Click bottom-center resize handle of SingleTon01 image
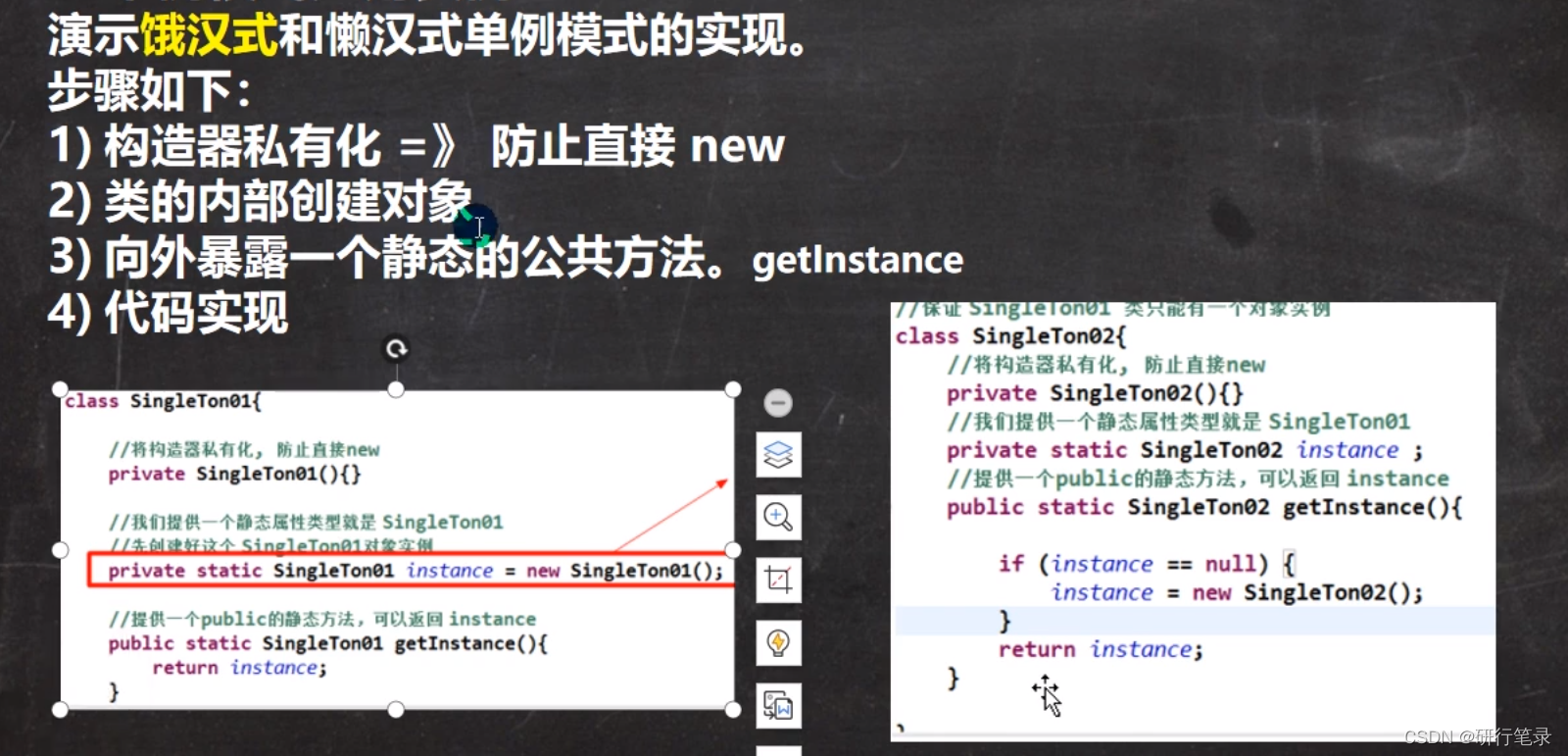The image size is (1568, 756). (x=396, y=710)
